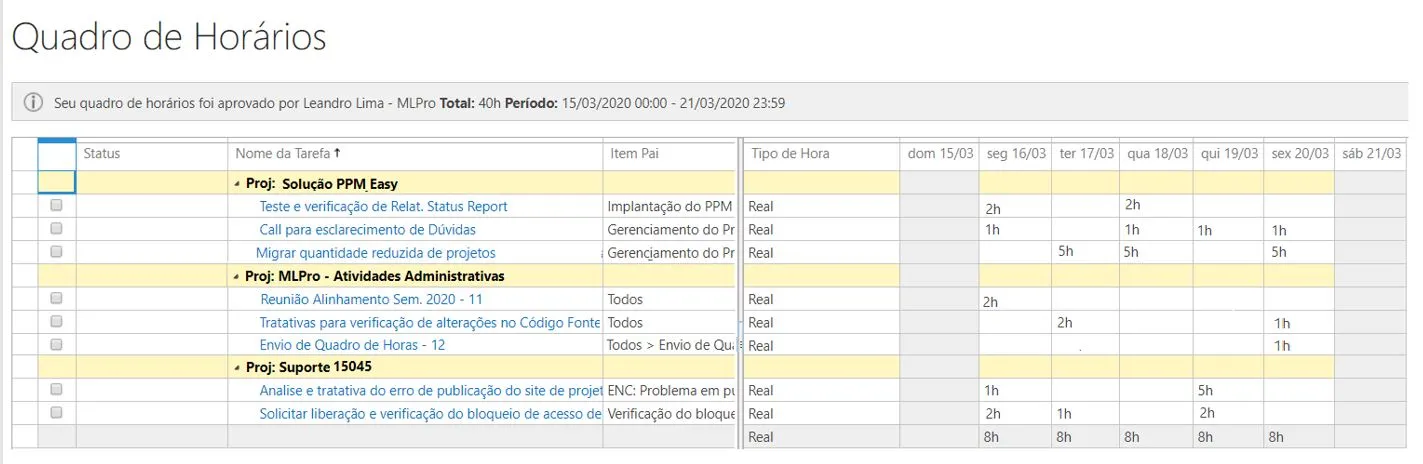Viewport: 1423px width, 464px height.
Task: Check the box for Teste e verificação row
Action: click(56, 205)
